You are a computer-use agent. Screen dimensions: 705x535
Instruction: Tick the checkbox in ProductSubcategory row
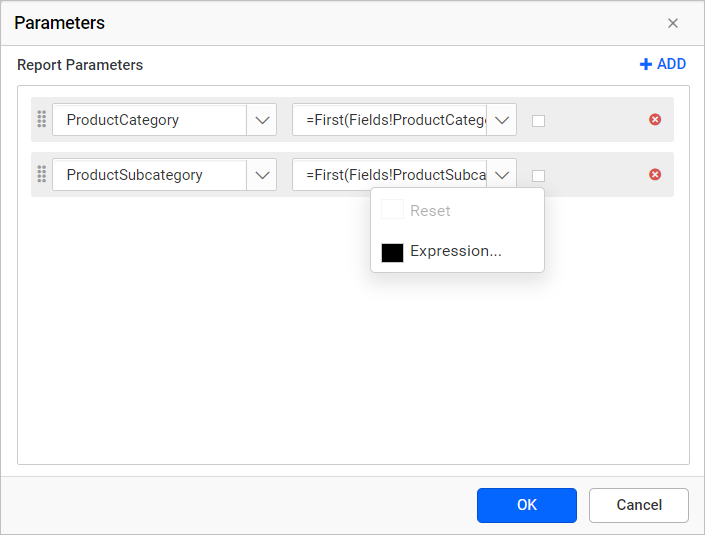click(x=538, y=176)
